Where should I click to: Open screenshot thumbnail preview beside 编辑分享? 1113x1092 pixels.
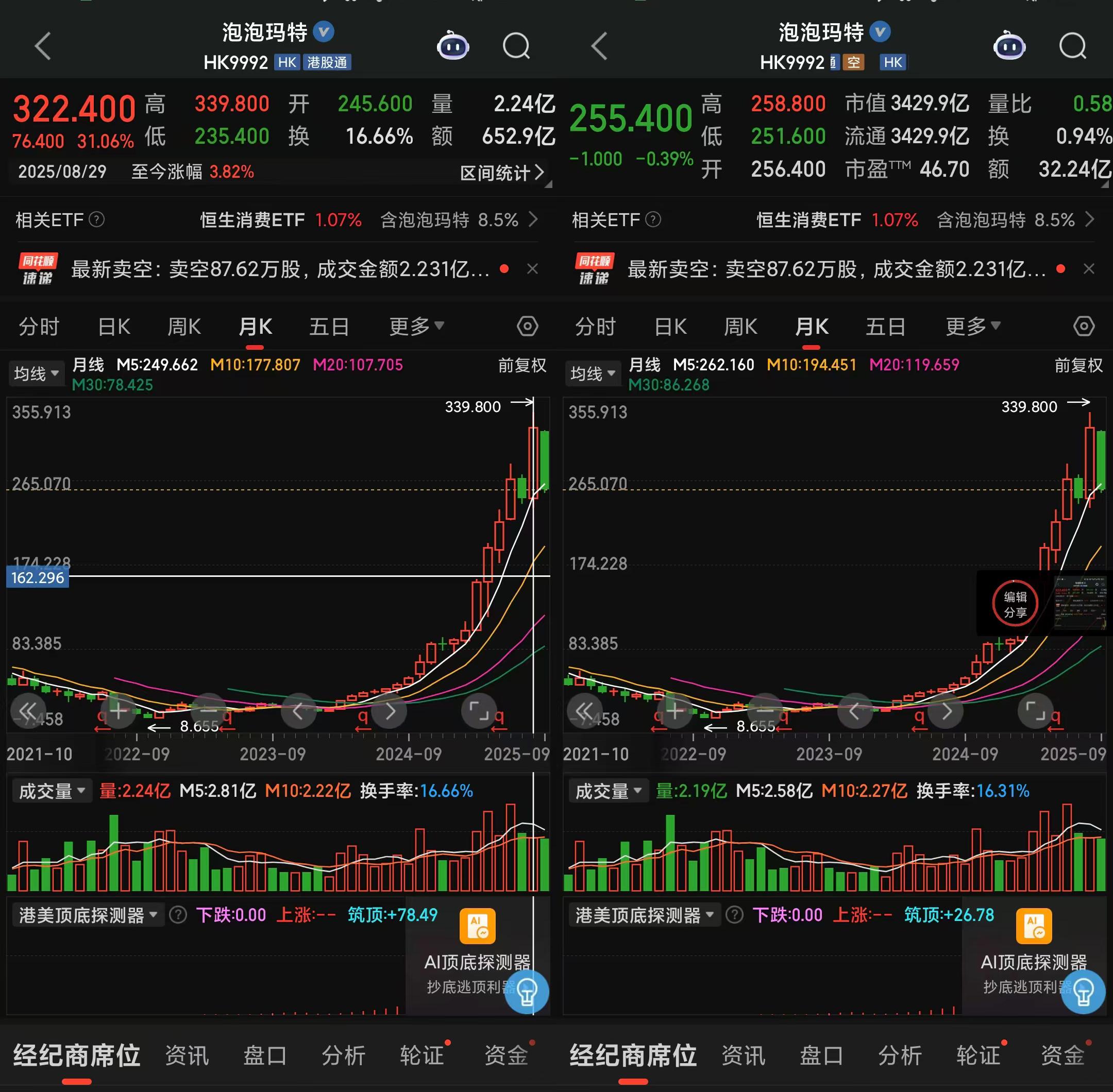click(x=1081, y=602)
